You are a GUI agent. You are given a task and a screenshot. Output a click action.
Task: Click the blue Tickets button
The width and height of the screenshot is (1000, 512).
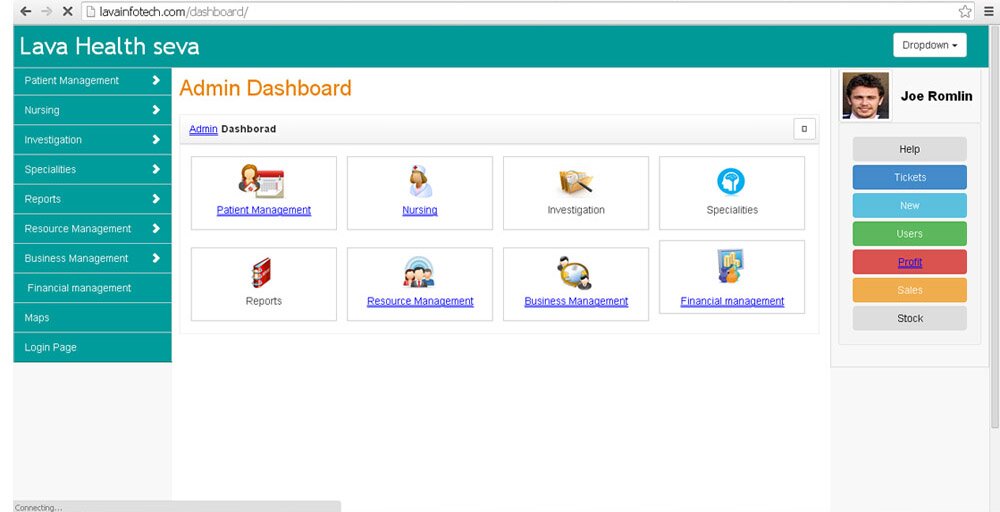(x=909, y=177)
